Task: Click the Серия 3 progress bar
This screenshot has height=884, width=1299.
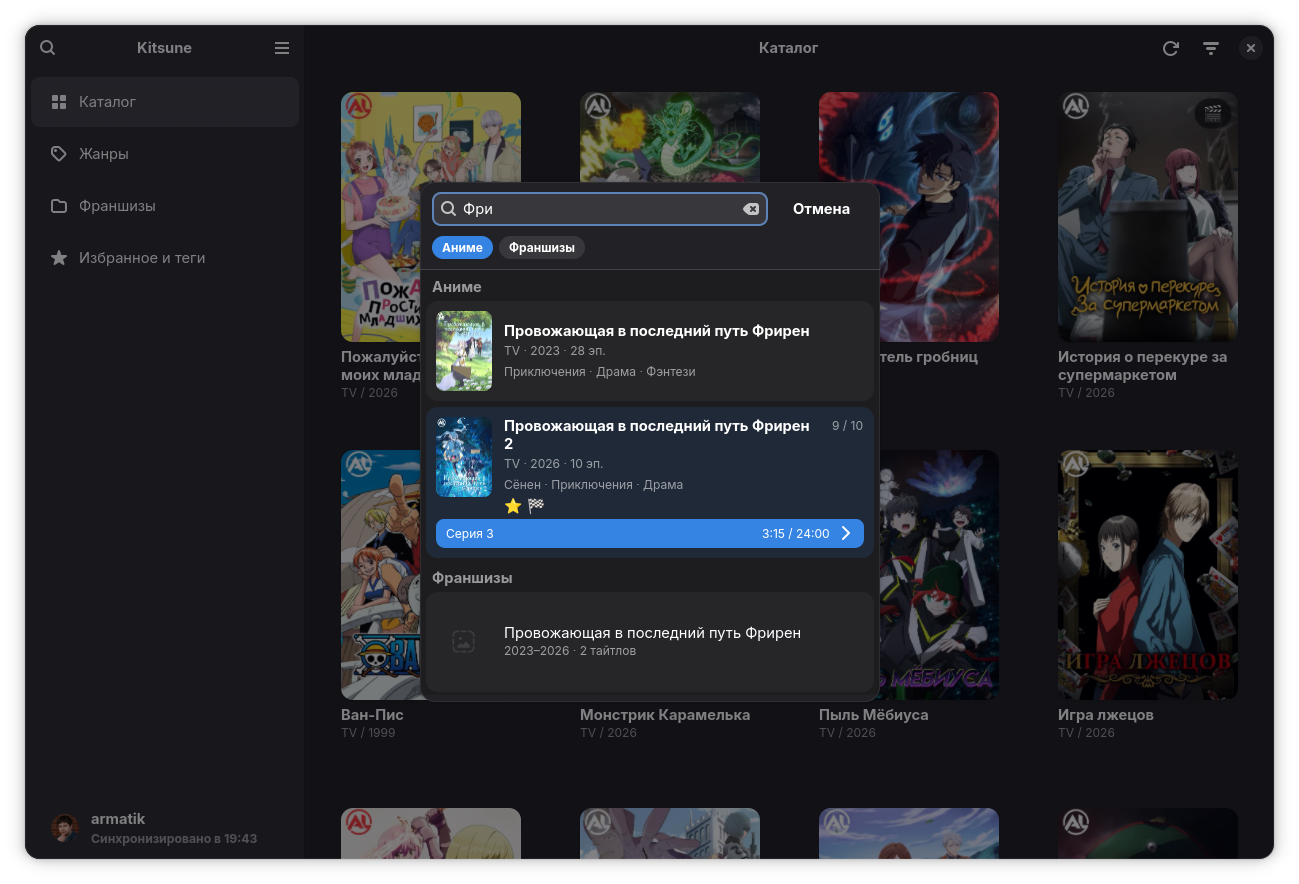Action: point(650,533)
